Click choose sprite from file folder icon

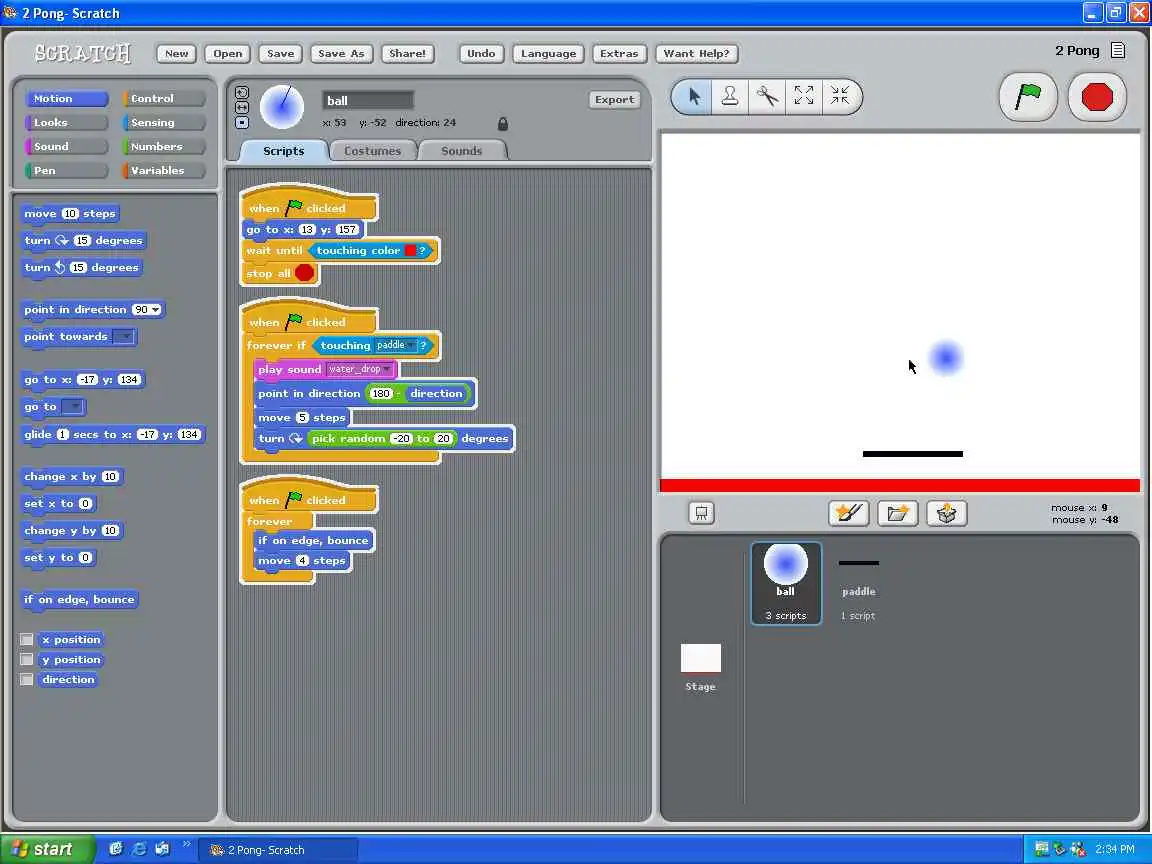tap(897, 513)
